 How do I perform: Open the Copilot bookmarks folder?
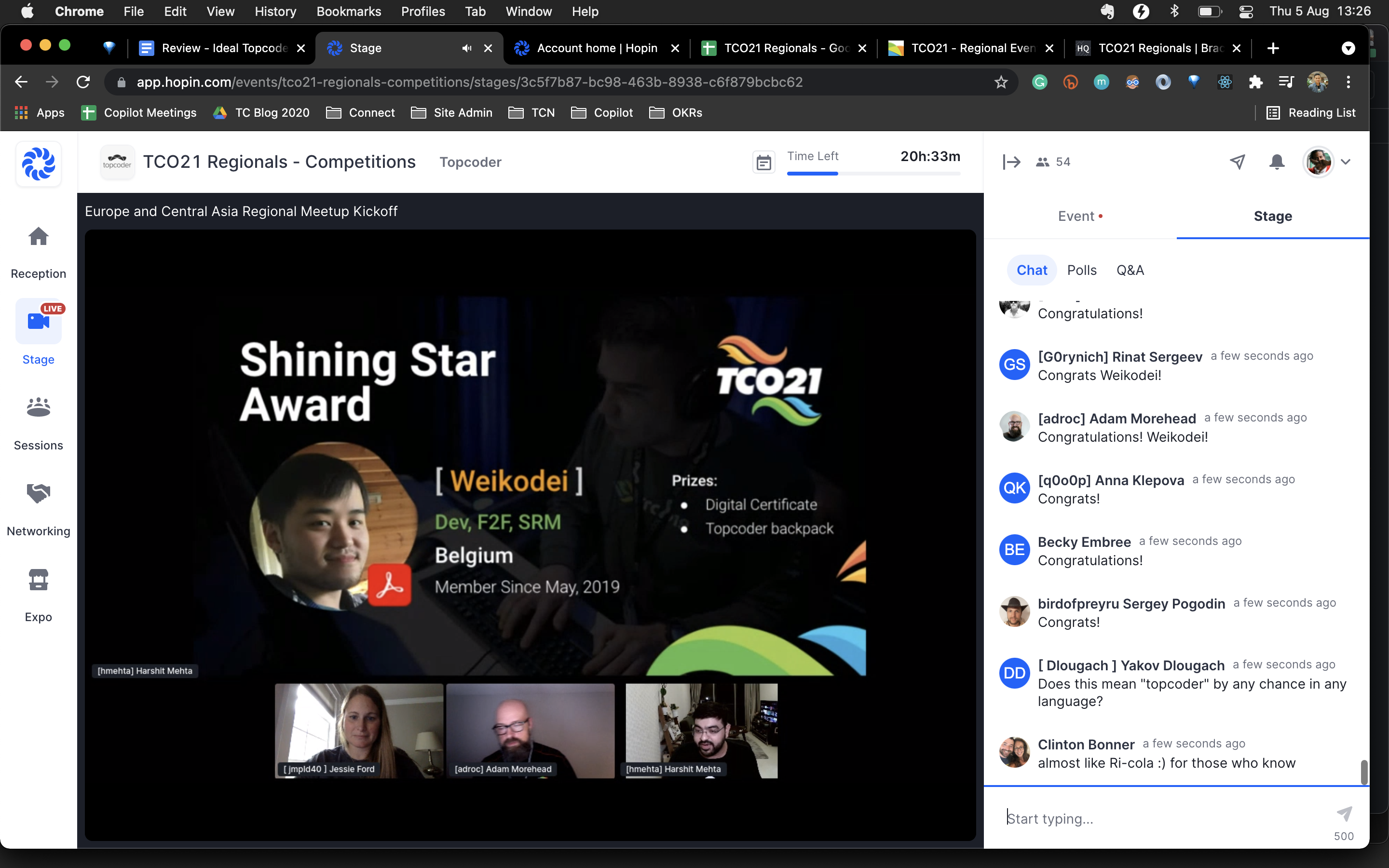[x=602, y=112]
